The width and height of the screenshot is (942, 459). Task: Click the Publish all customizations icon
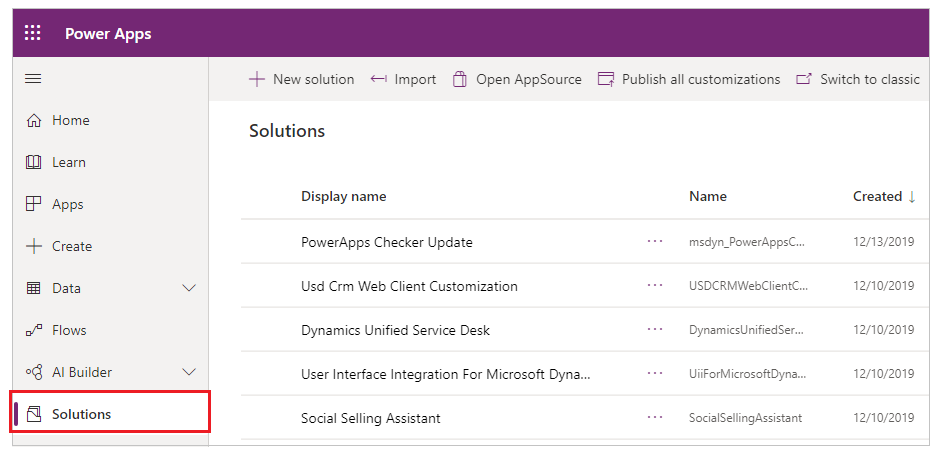coord(606,79)
